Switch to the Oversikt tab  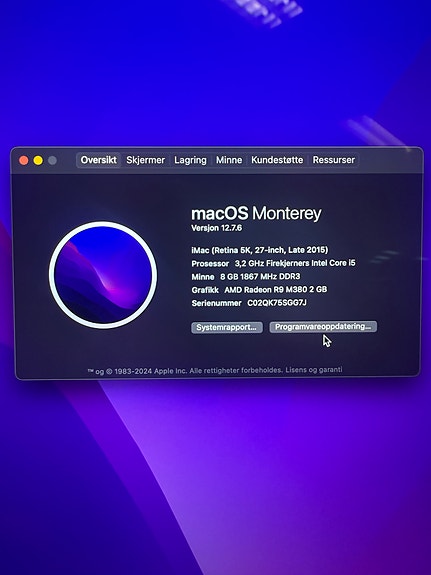coord(98,160)
